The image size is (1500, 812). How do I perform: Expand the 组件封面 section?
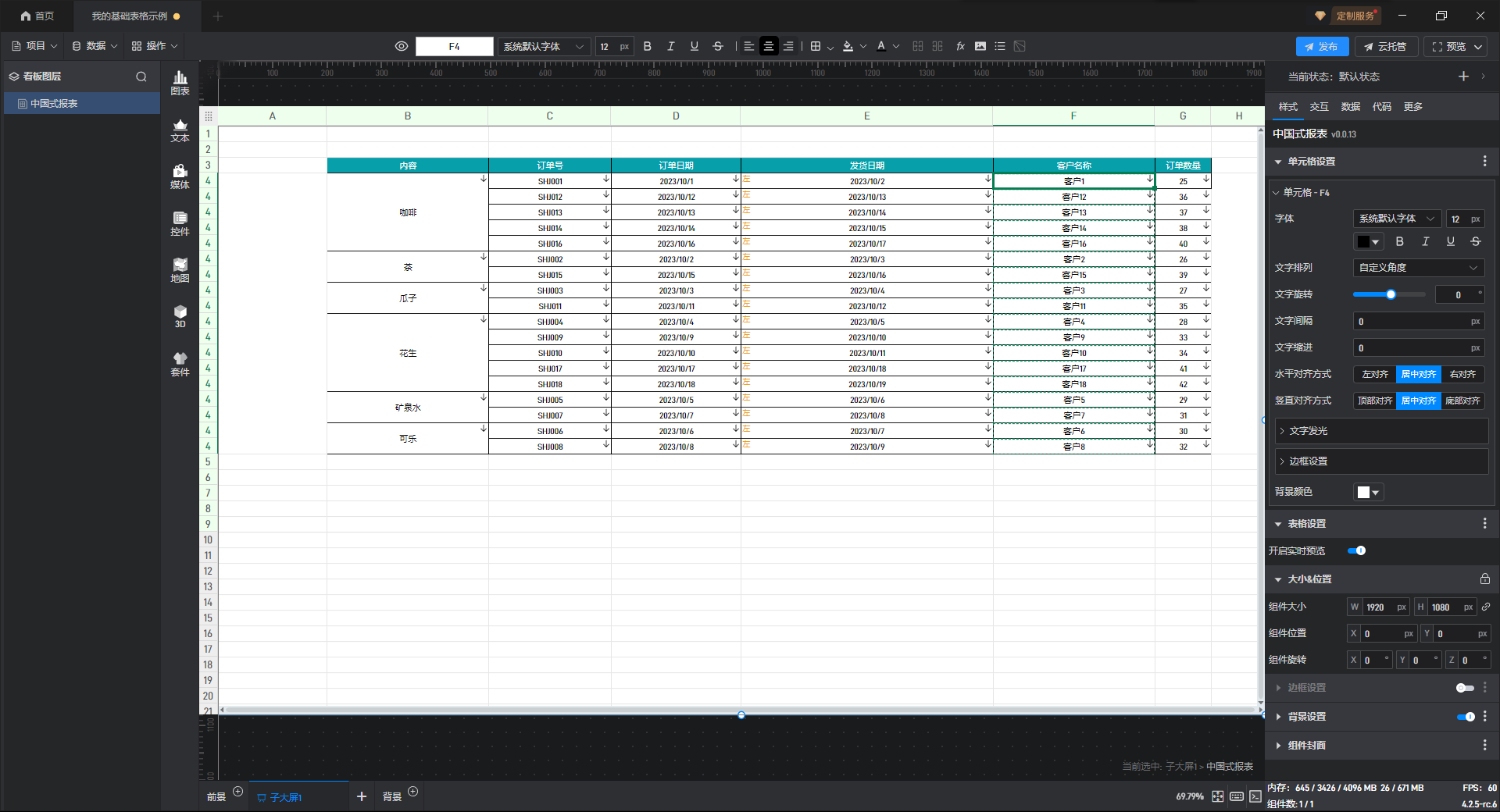click(1278, 746)
